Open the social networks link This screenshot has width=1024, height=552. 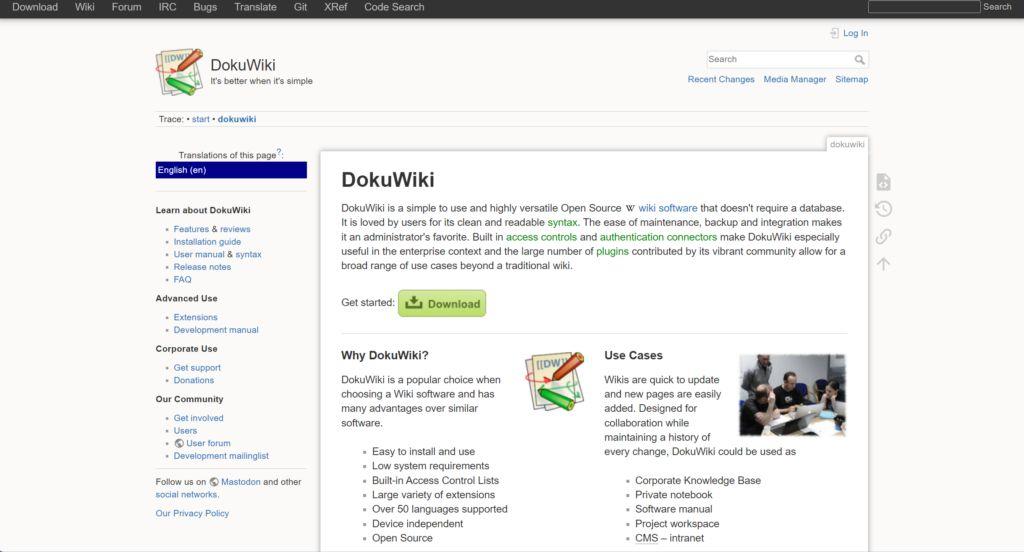187,495
